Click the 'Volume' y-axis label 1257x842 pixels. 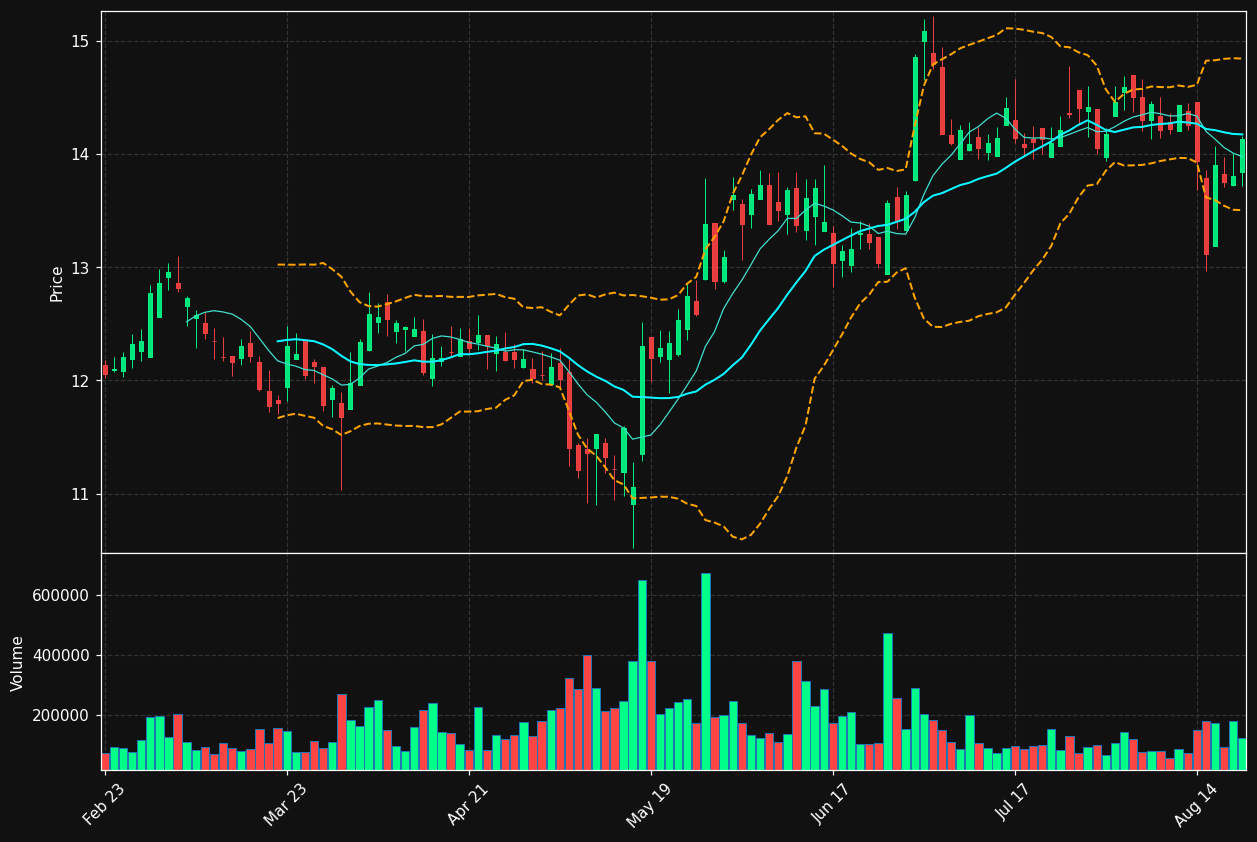coord(18,663)
